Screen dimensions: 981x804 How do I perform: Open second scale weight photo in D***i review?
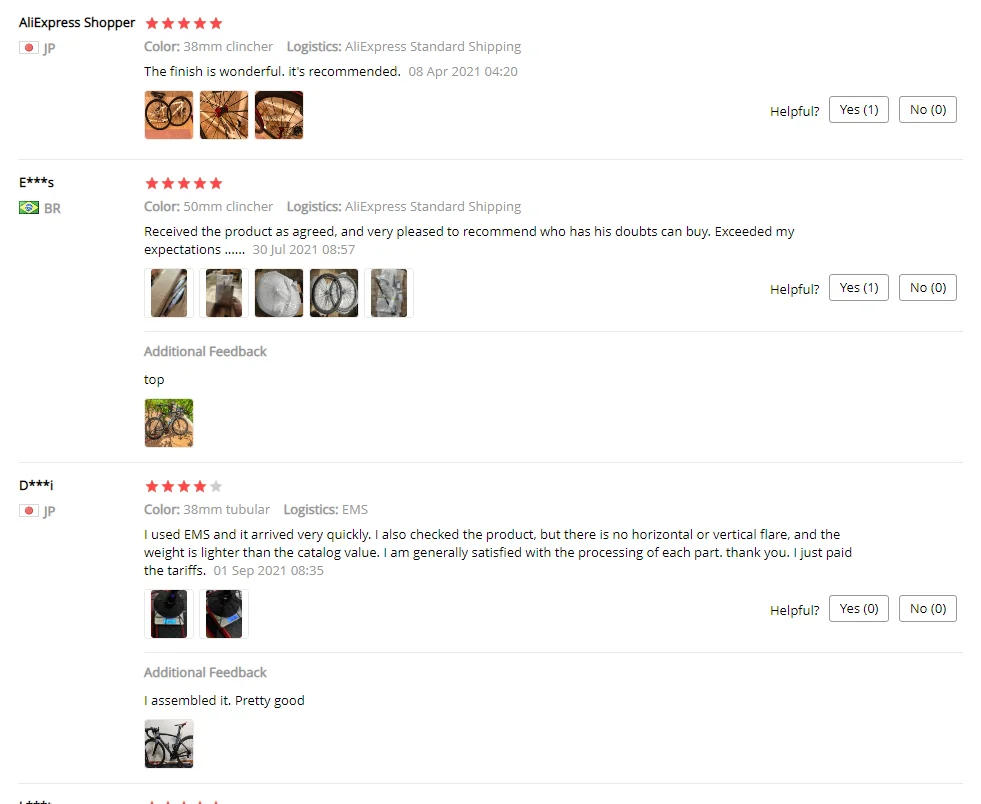click(x=224, y=614)
